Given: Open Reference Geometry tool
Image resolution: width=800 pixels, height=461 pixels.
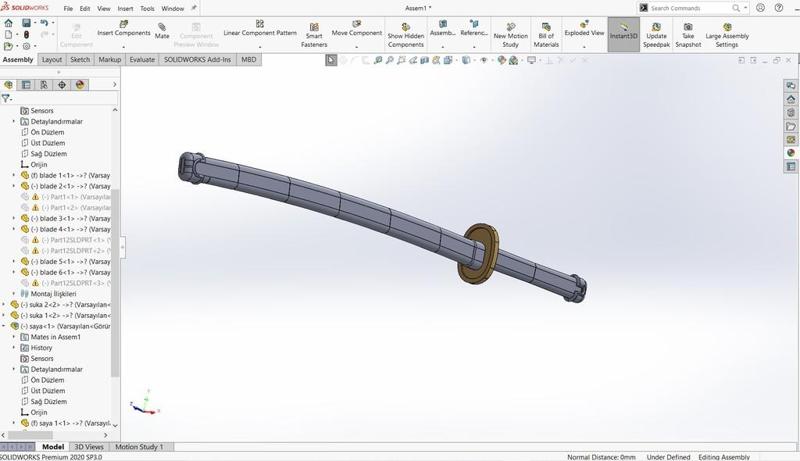Looking at the screenshot, I should (x=474, y=29).
